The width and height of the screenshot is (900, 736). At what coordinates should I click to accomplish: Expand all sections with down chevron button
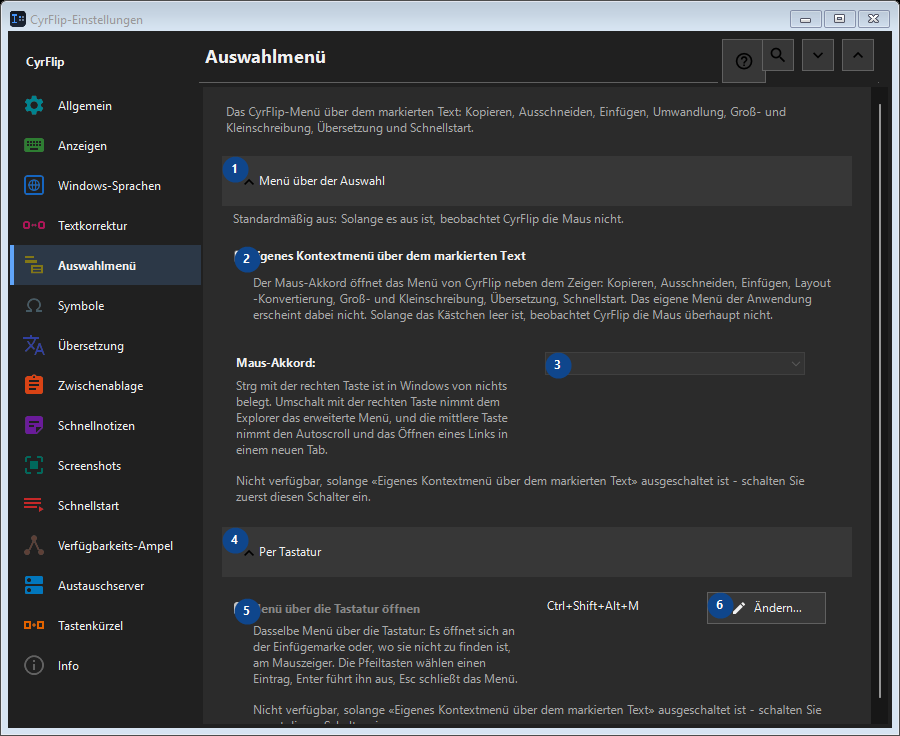click(818, 55)
